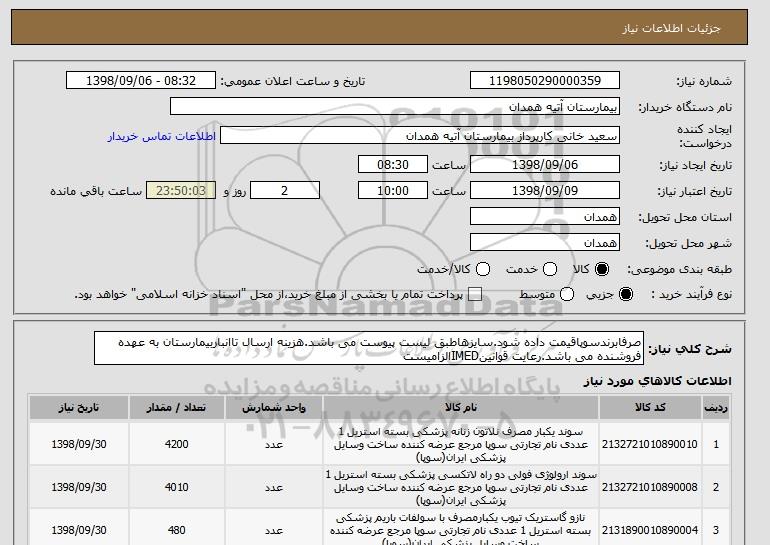Click quantity cell 4200
Screen dimensions: 770x545
176,444
